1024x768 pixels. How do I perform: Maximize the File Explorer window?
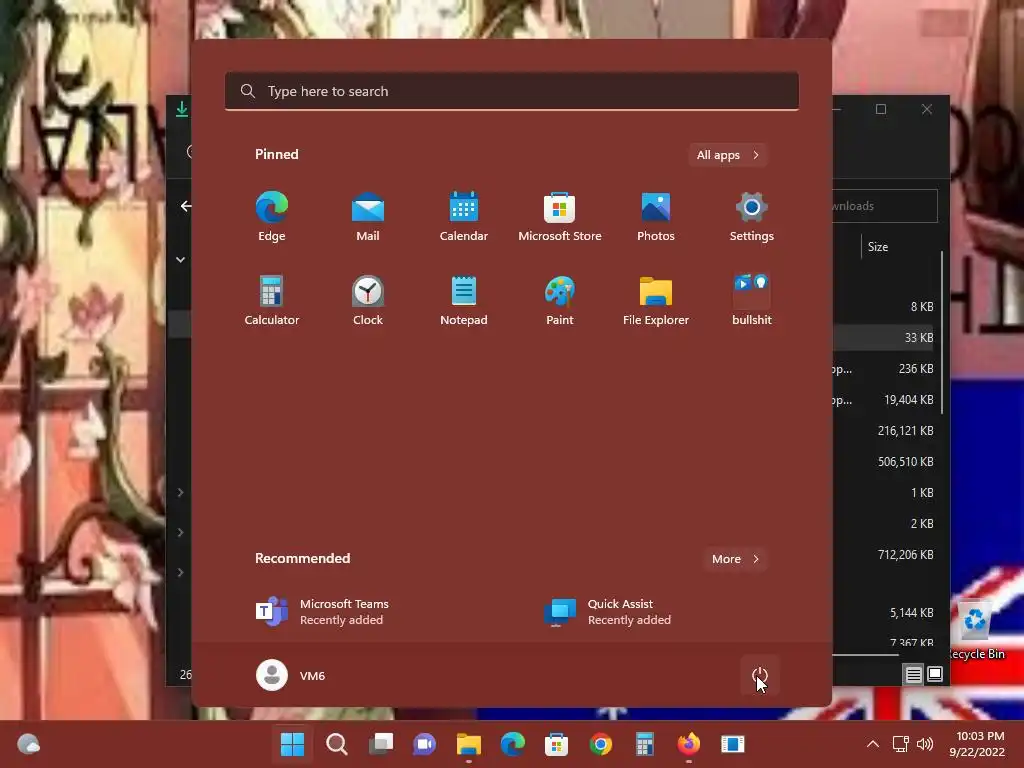coord(881,109)
